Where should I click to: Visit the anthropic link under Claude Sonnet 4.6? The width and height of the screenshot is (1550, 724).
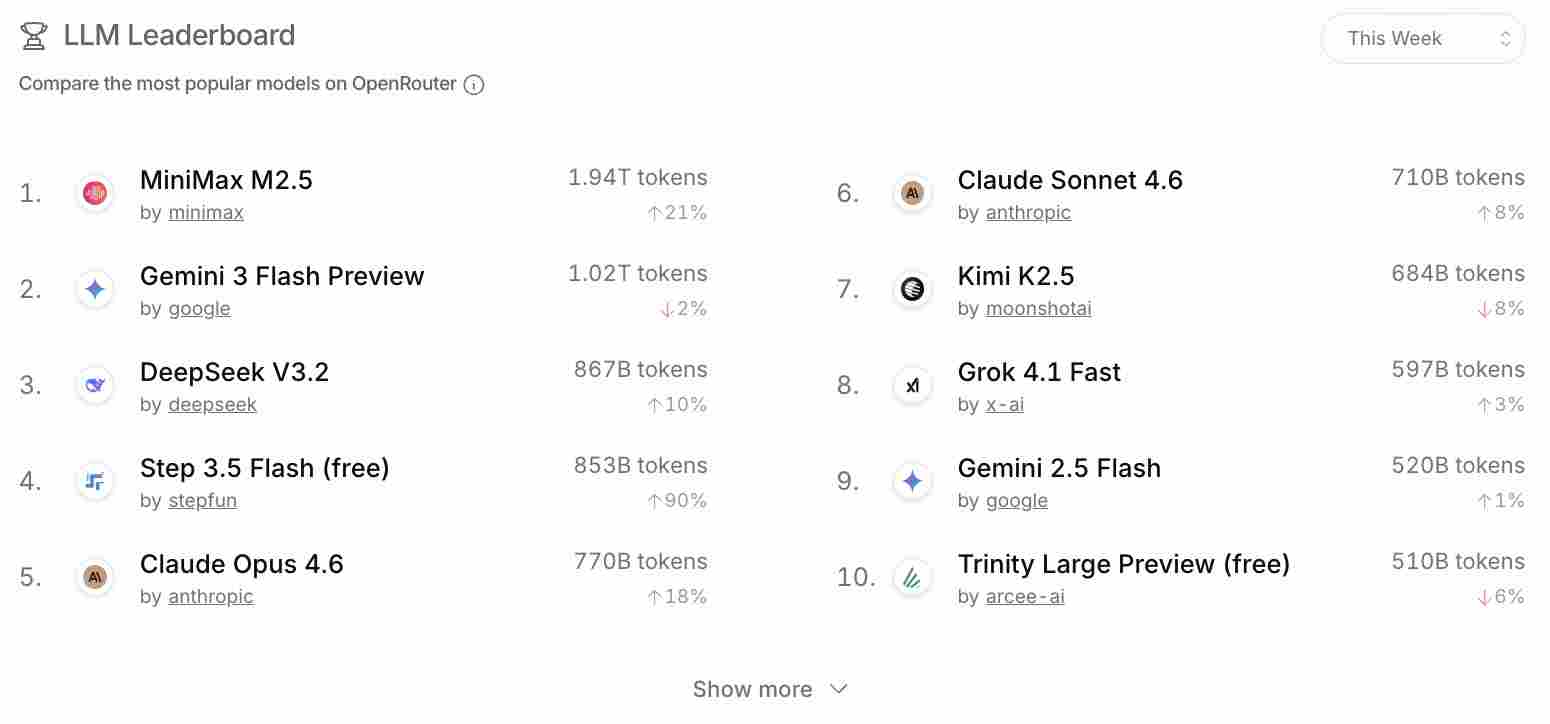click(x=1028, y=212)
